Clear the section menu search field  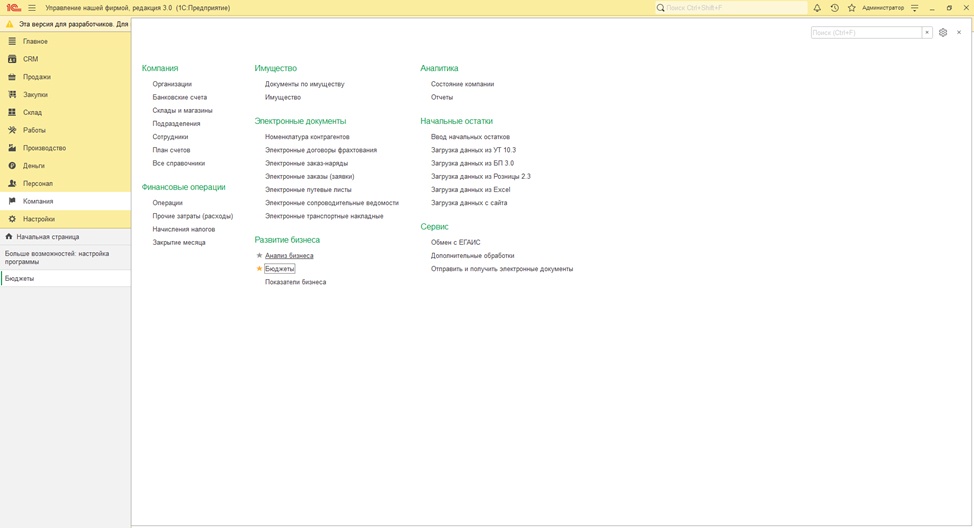pyautogui.click(x=927, y=33)
